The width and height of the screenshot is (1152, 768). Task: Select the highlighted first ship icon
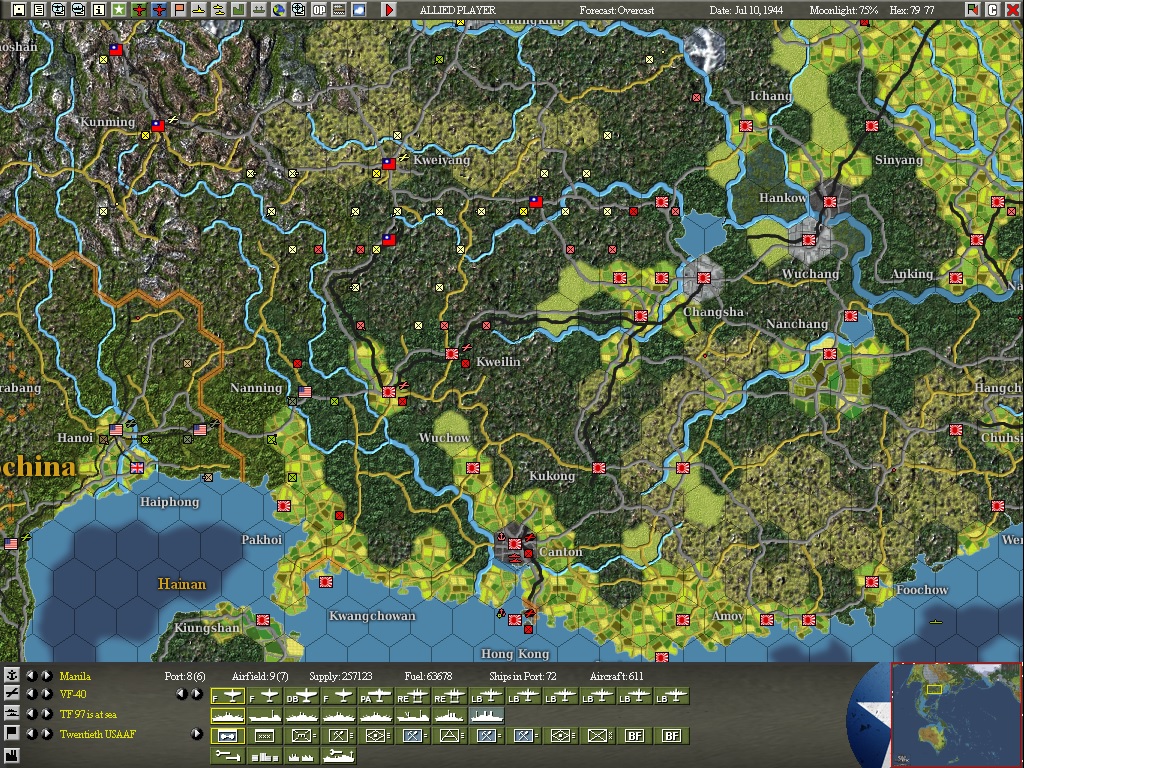click(228, 715)
